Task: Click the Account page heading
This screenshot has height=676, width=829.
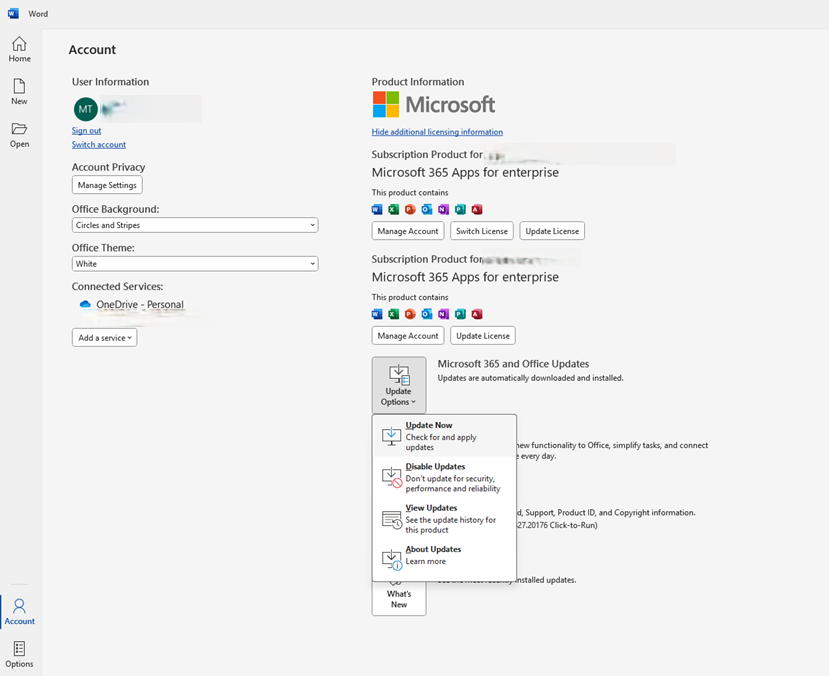Action: coord(92,50)
